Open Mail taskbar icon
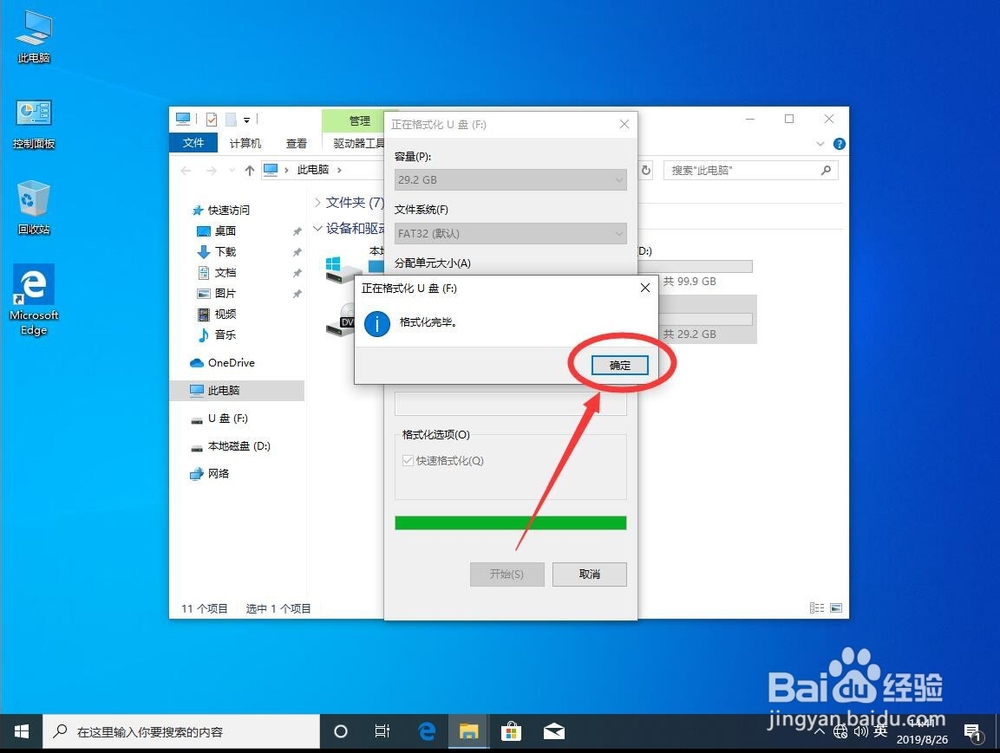1000x753 pixels. click(554, 731)
